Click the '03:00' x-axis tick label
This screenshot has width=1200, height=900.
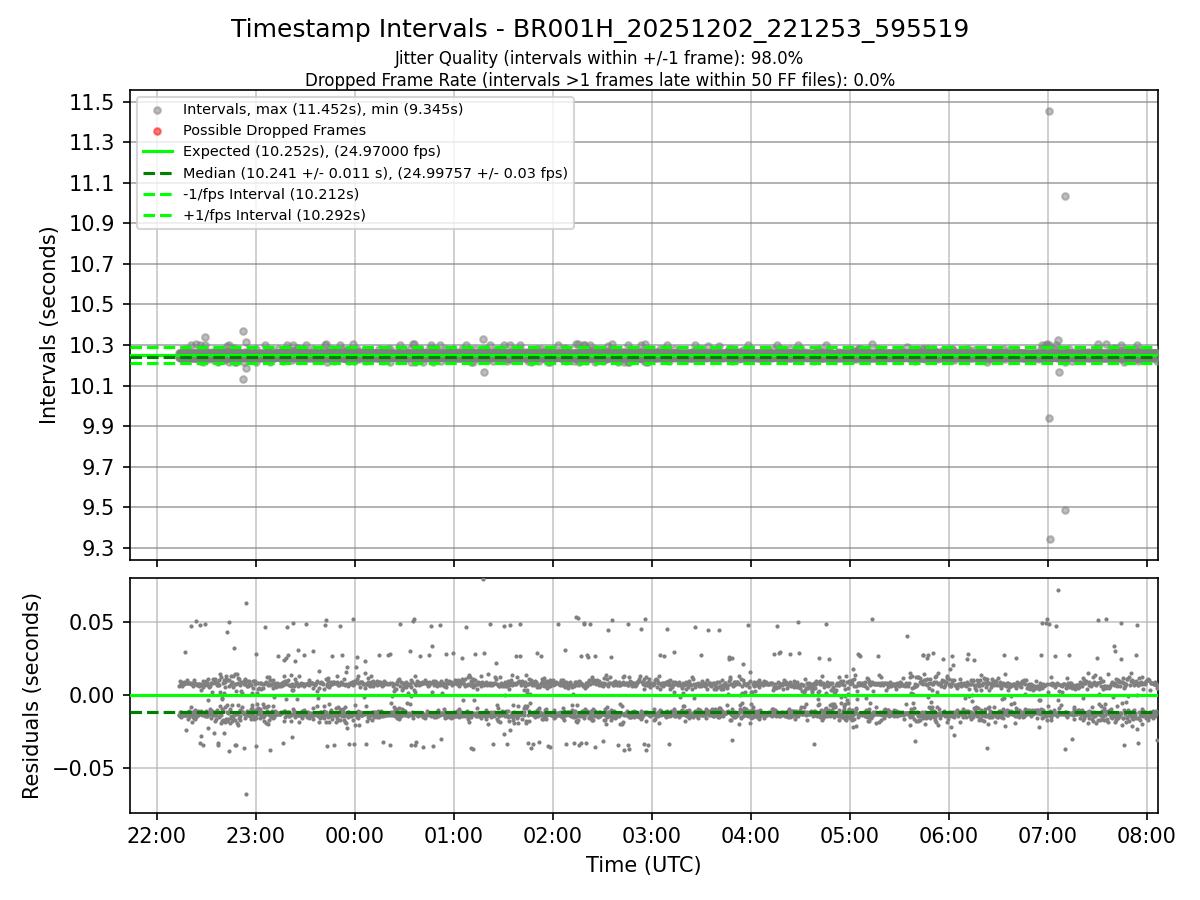pyautogui.click(x=652, y=835)
